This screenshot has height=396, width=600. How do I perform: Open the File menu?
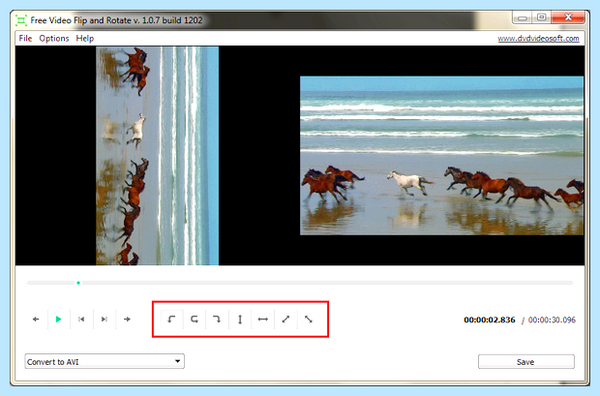click(x=26, y=38)
